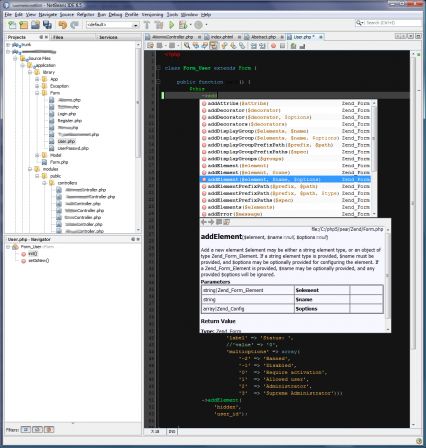Select Register.php in project tree
The width and height of the screenshot is (426, 448).
pos(70,121)
